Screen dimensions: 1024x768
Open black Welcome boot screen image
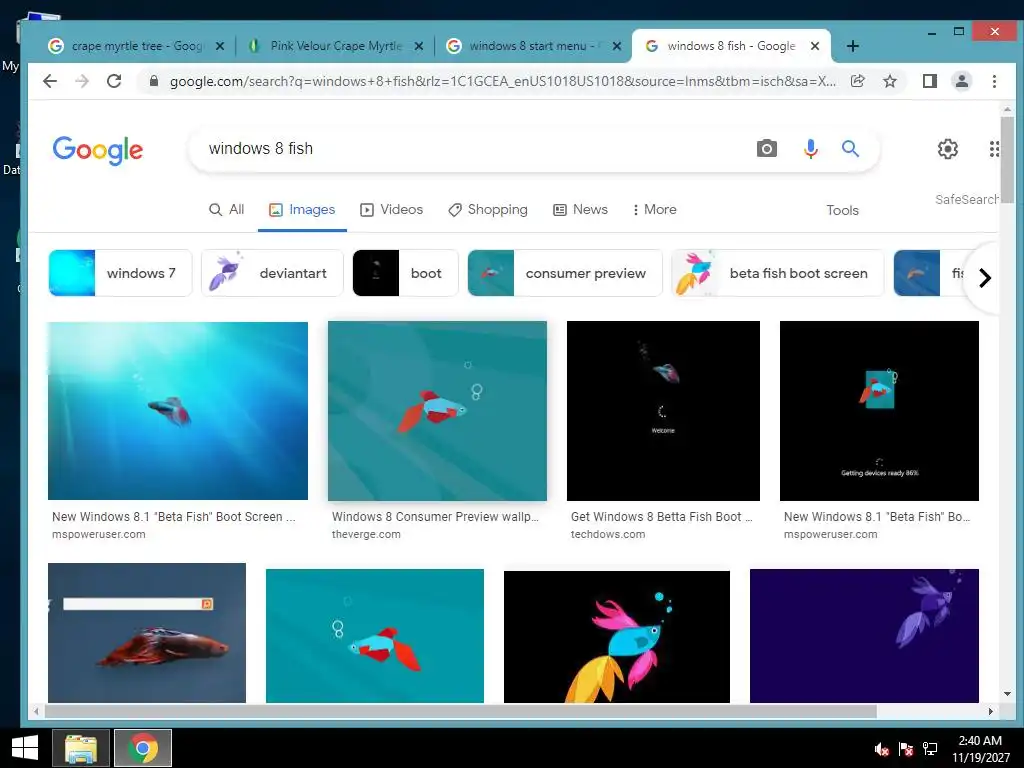663,411
